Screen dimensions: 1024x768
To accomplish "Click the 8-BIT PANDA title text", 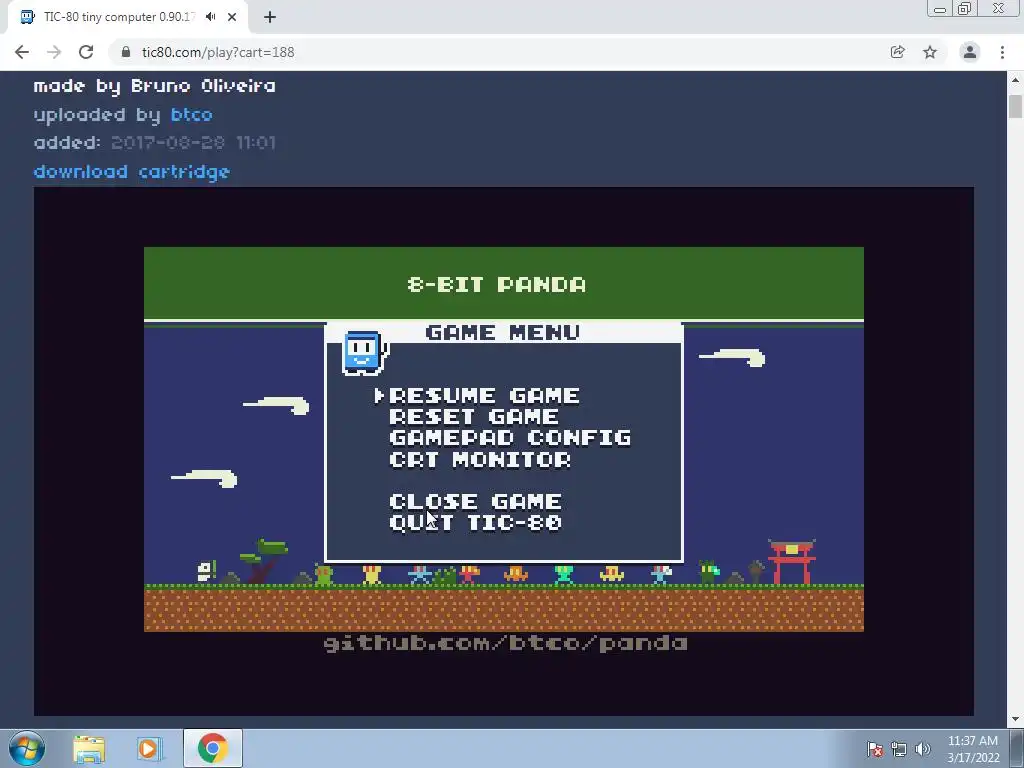I will (496, 284).
